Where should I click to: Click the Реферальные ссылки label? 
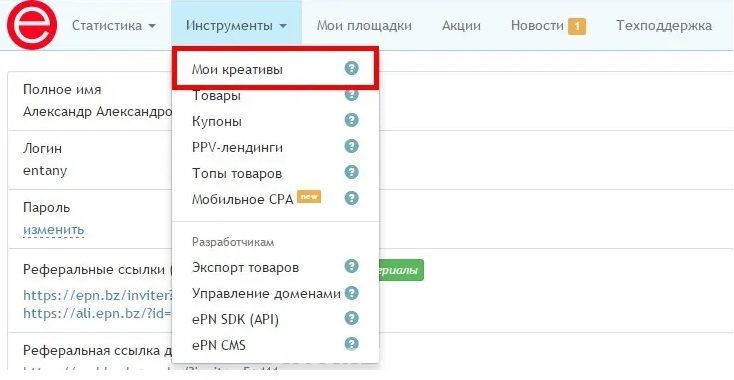(x=97, y=270)
